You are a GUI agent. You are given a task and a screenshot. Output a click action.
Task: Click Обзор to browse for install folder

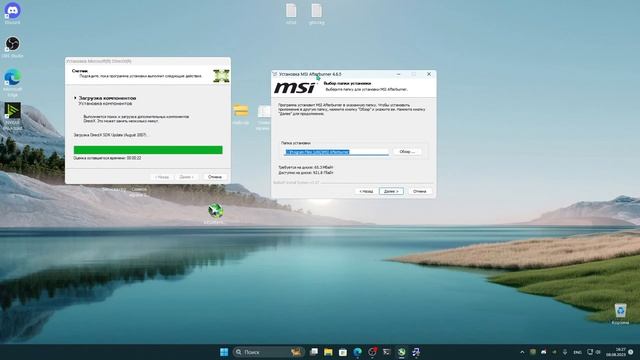407,151
